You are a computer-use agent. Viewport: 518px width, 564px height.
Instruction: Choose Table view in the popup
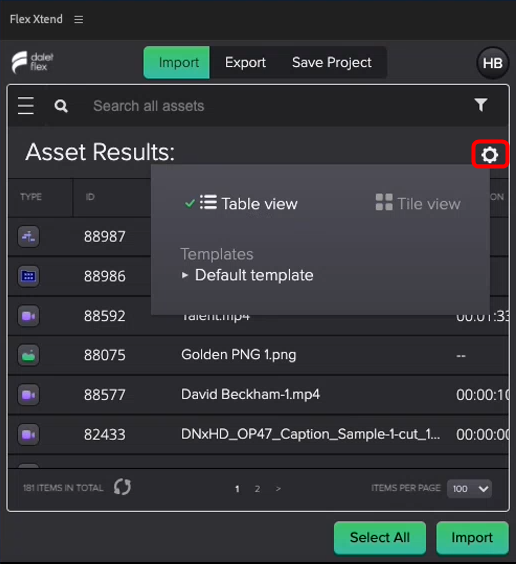click(x=241, y=204)
